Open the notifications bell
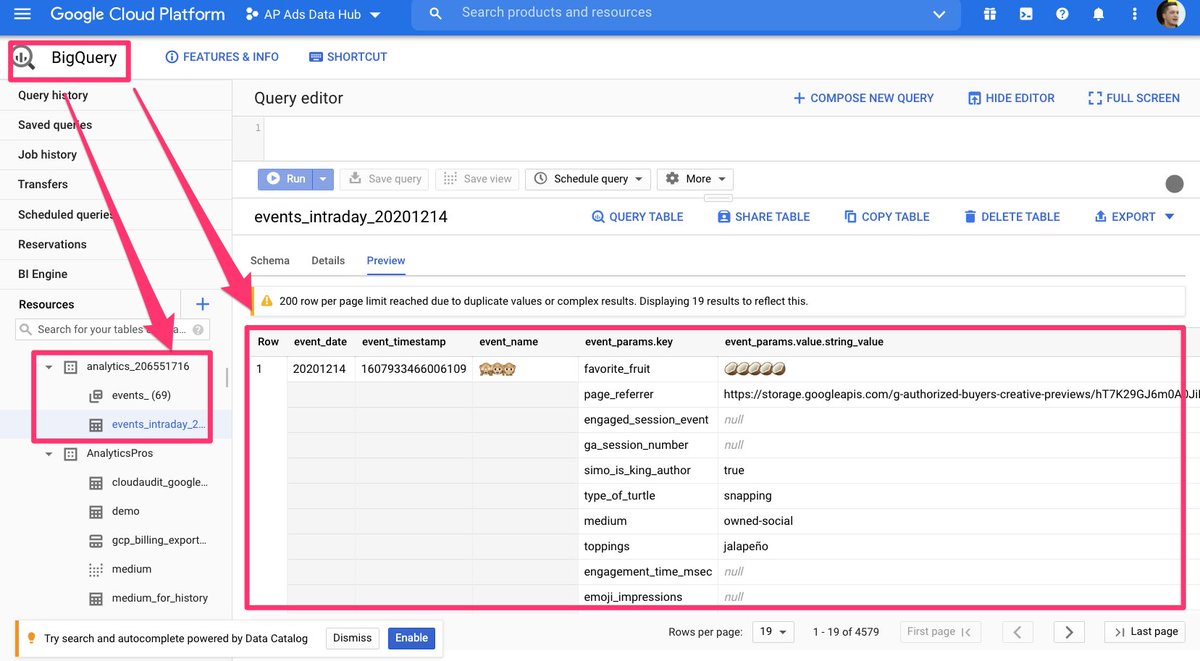 tap(1099, 14)
